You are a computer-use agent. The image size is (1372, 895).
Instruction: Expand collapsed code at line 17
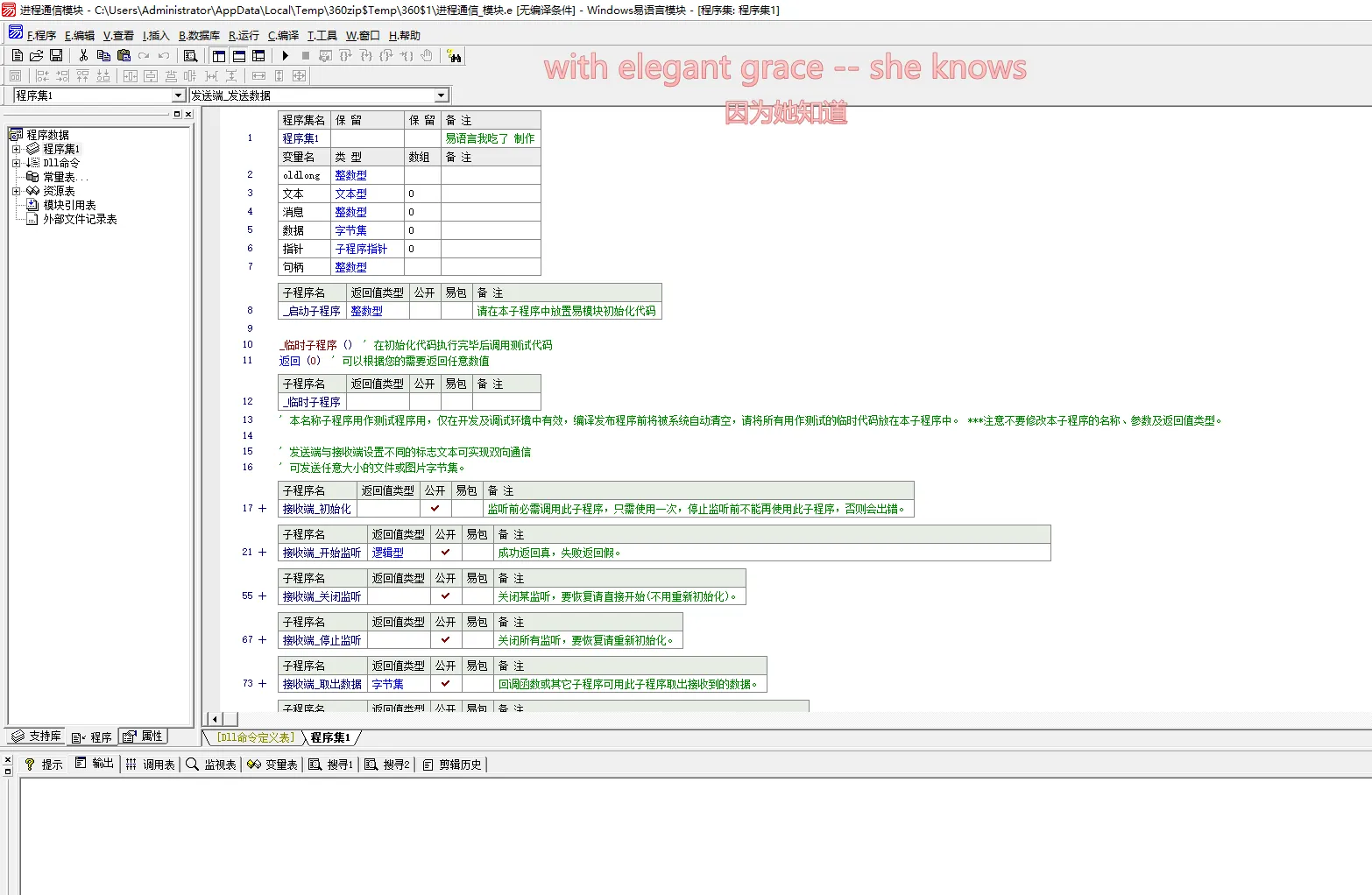(262, 509)
